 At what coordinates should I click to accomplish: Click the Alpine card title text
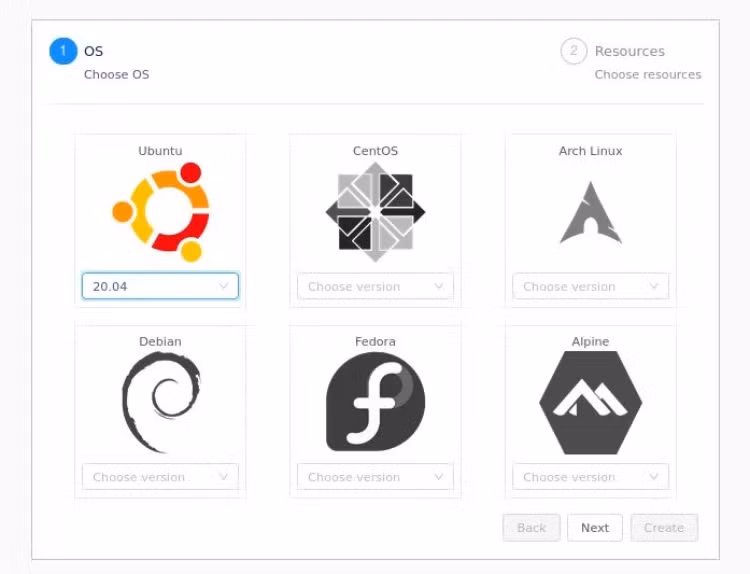pyautogui.click(x=591, y=342)
